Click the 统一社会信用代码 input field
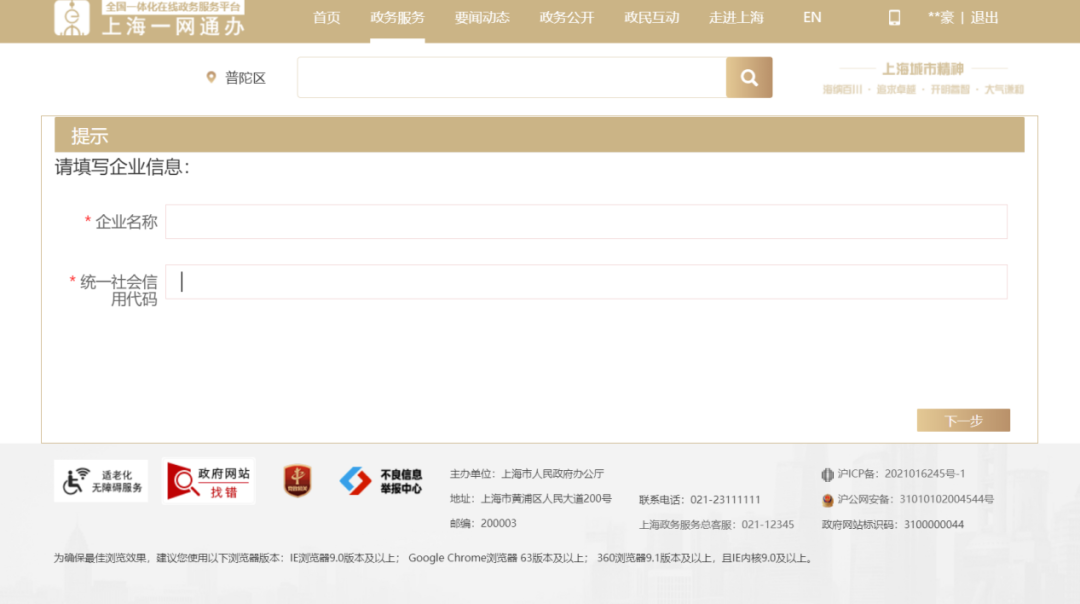Screen dimensions: 1080x604 point(585,282)
